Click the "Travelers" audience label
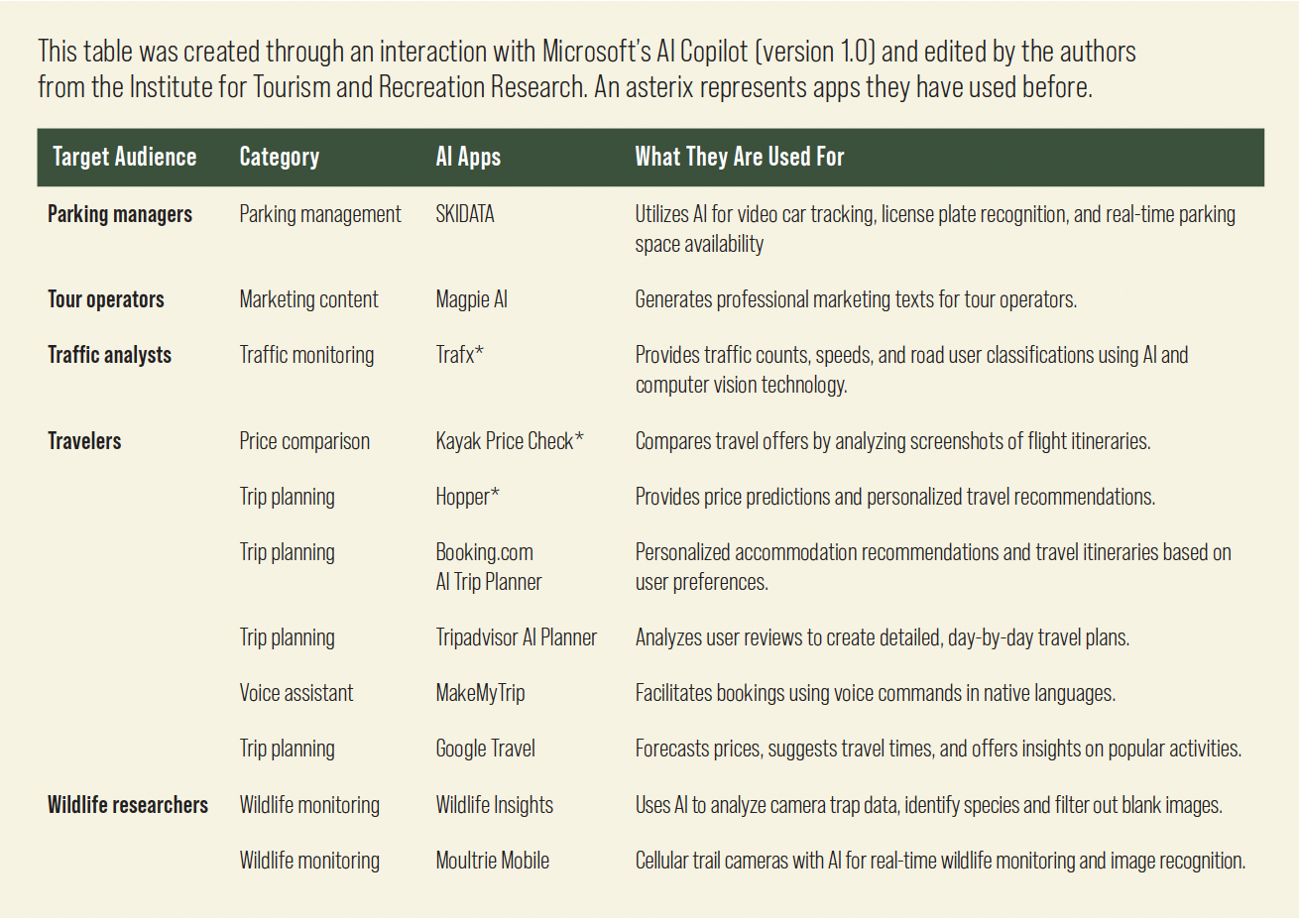 (x=84, y=441)
